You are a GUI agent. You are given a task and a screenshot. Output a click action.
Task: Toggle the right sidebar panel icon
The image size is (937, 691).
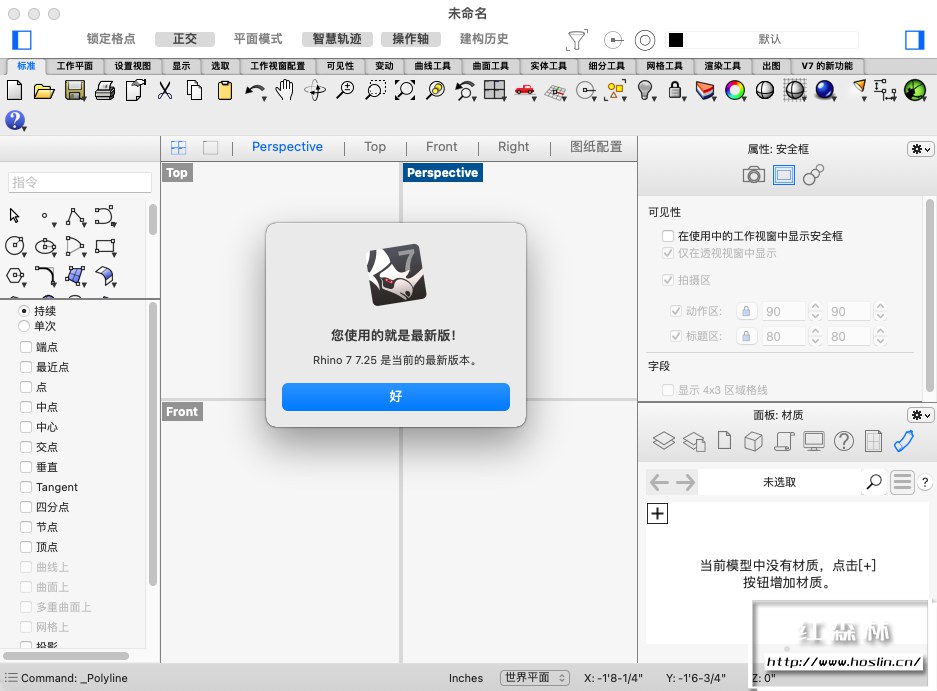tap(914, 39)
